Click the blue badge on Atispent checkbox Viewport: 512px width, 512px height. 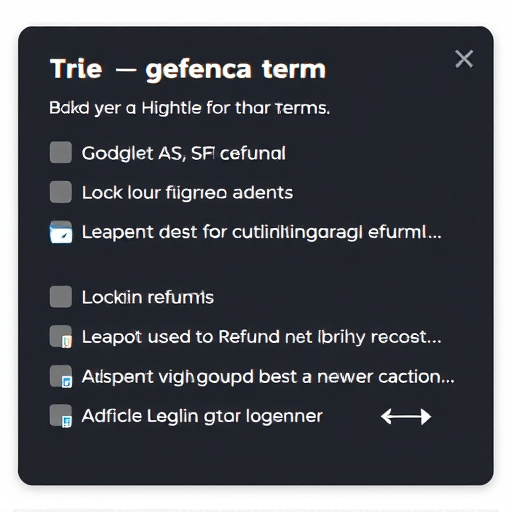click(67, 382)
